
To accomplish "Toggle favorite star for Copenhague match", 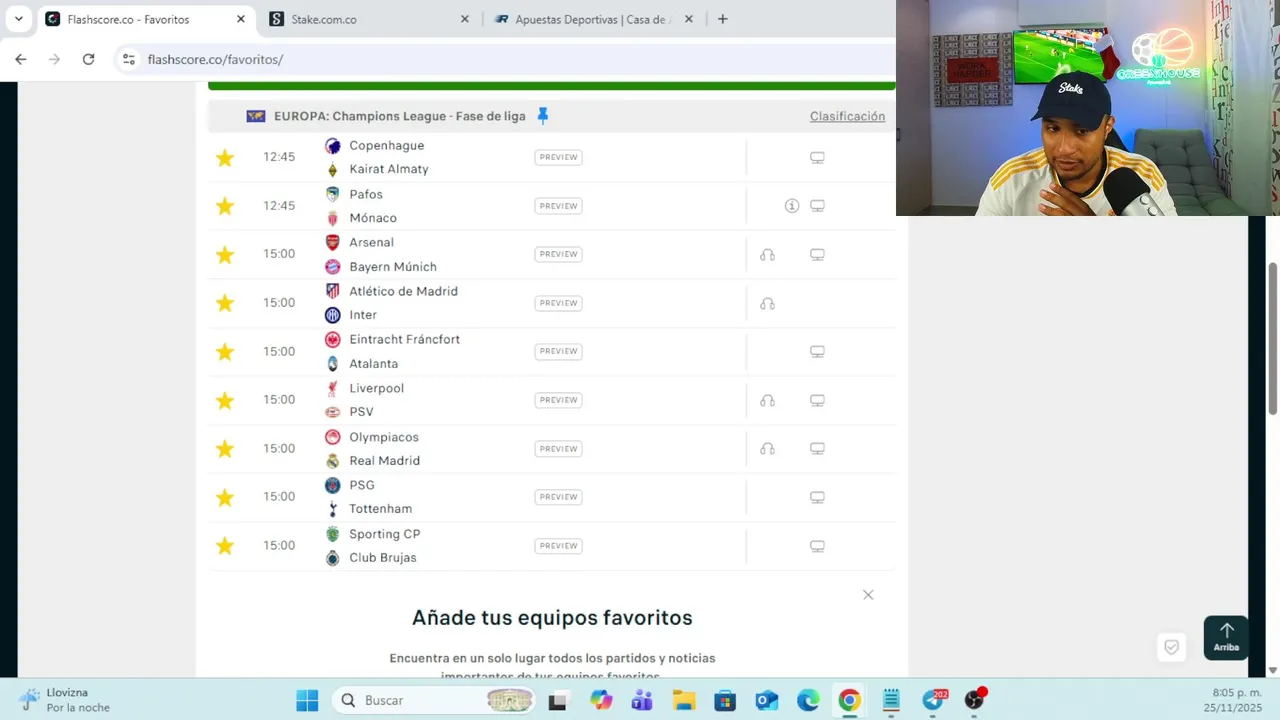I will tap(225, 158).
